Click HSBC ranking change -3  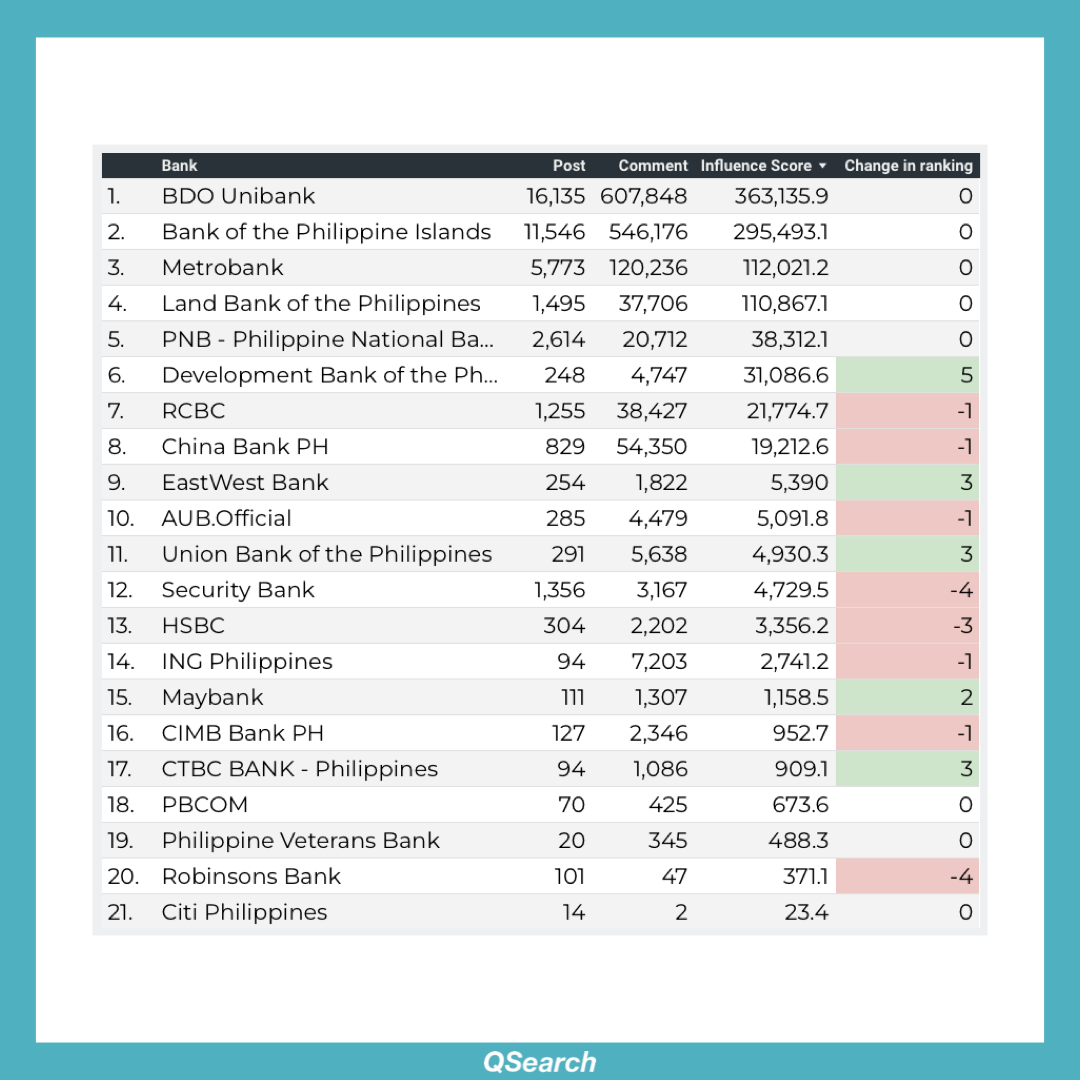pyautogui.click(x=908, y=626)
